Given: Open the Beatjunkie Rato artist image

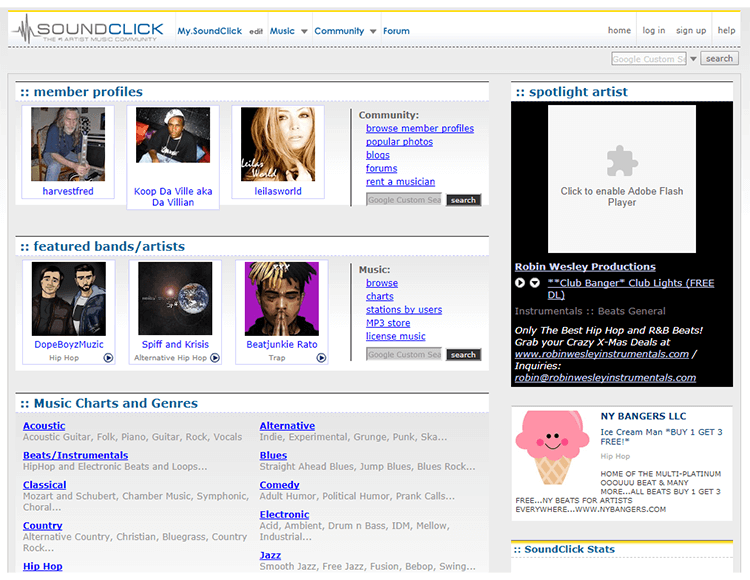Looking at the screenshot, I should point(282,299).
